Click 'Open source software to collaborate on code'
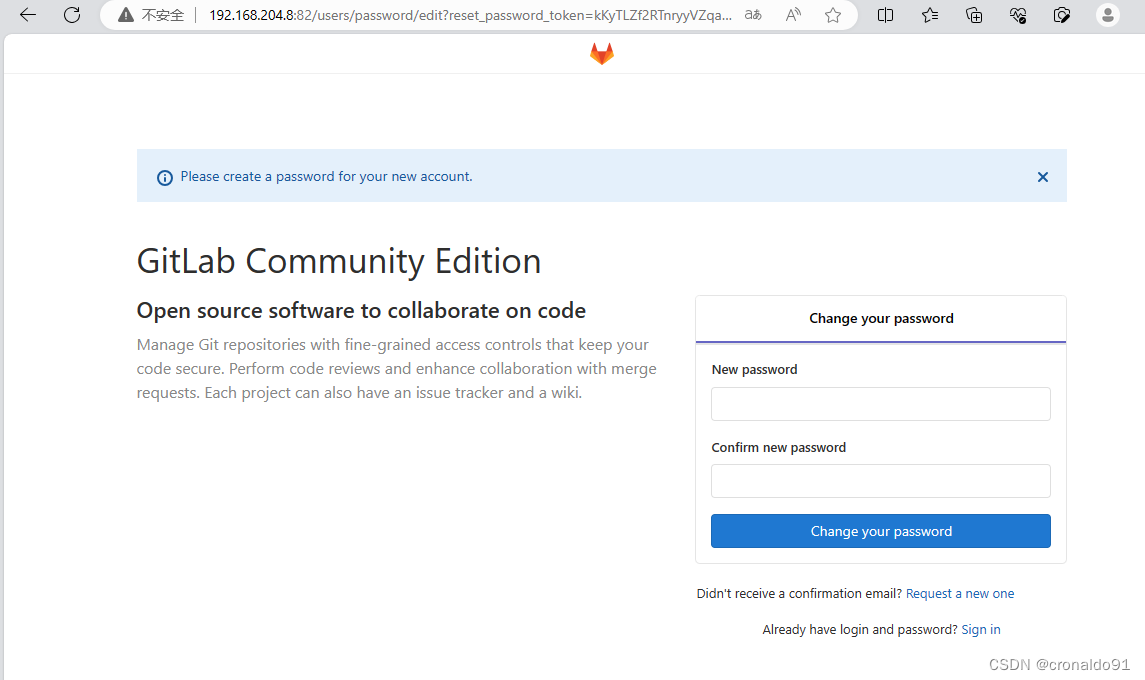This screenshot has width=1145, height=680. 361,310
